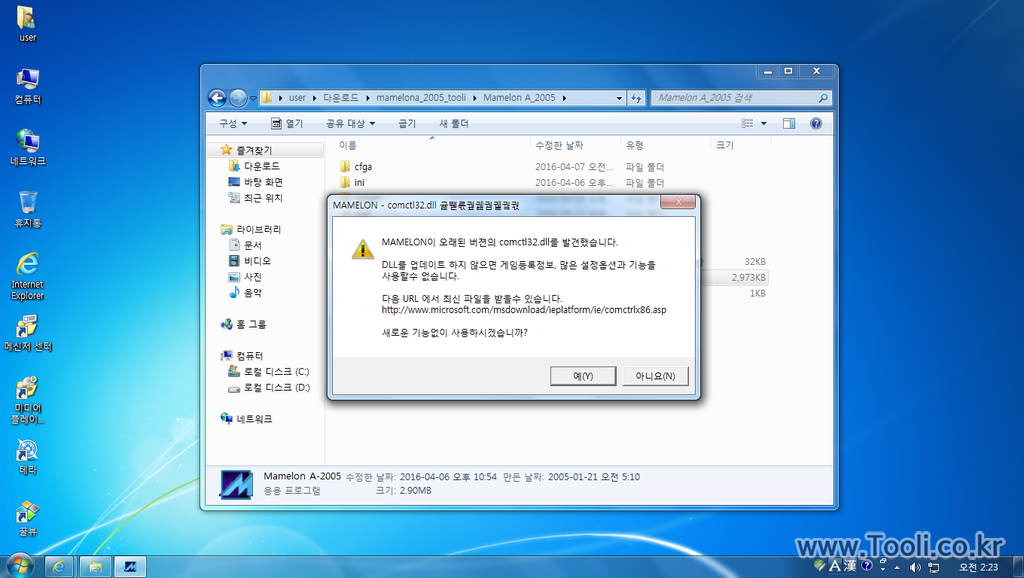The height and width of the screenshot is (578, 1024).
Task: Select mamelona_2005_tooli in address bar
Action: [x=421, y=98]
